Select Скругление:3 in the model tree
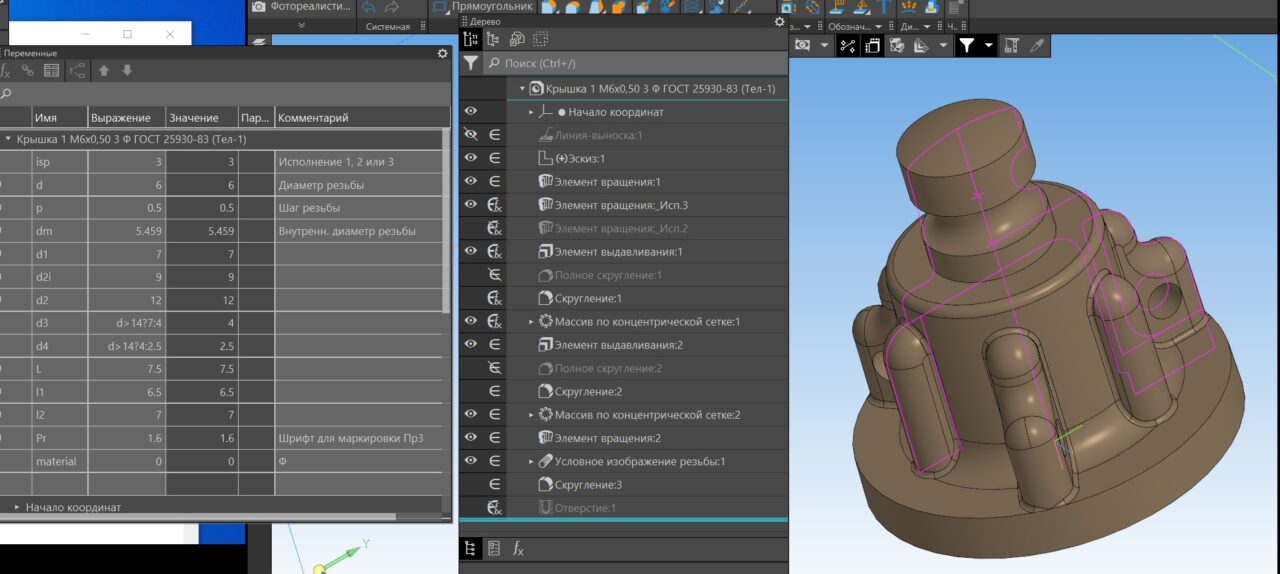1280x574 pixels. [588, 485]
